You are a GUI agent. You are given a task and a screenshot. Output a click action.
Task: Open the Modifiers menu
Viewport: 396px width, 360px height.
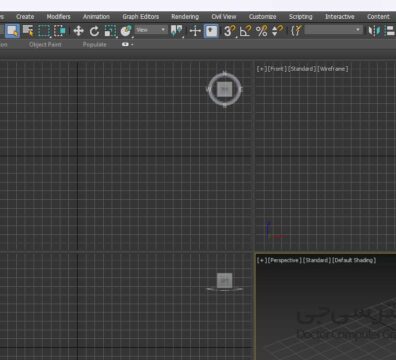click(x=58, y=16)
